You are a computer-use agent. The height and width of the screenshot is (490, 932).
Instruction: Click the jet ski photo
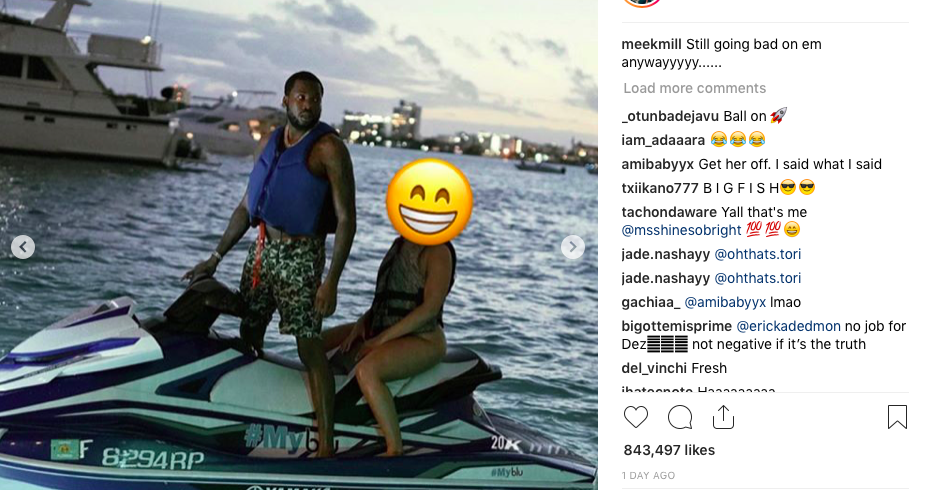pyautogui.click(x=298, y=245)
